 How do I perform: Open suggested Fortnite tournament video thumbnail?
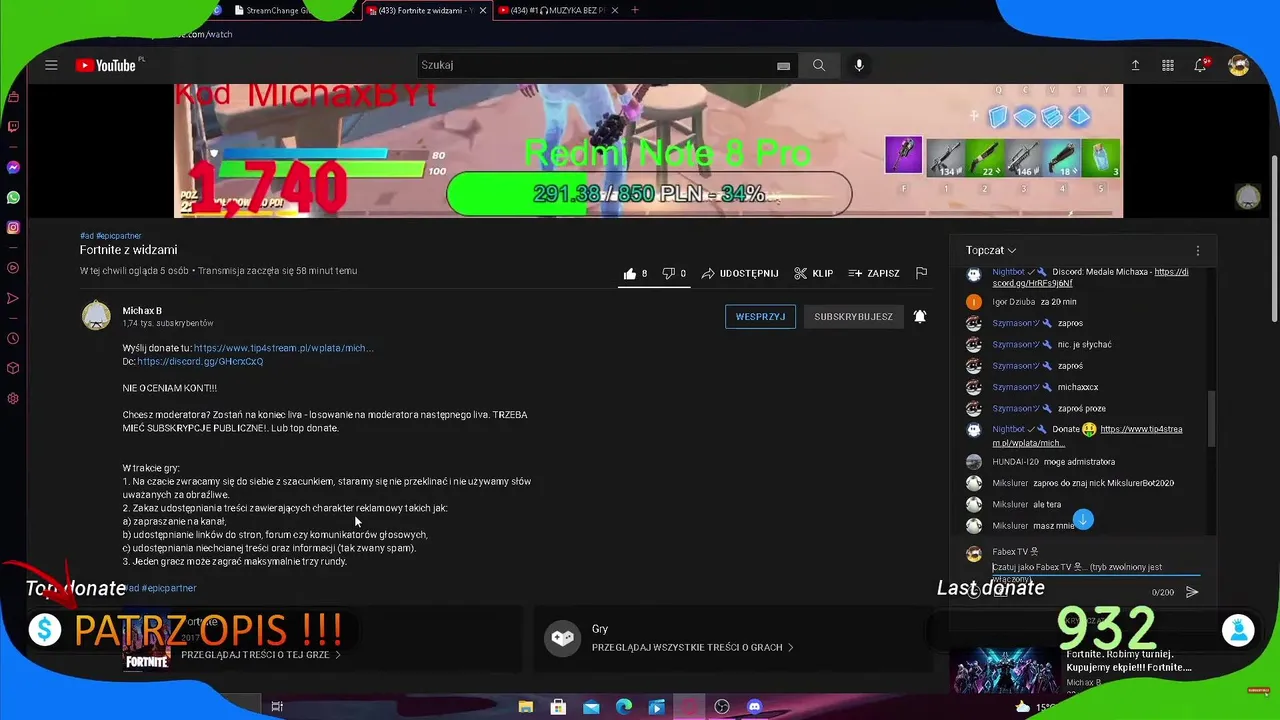pos(1004,670)
